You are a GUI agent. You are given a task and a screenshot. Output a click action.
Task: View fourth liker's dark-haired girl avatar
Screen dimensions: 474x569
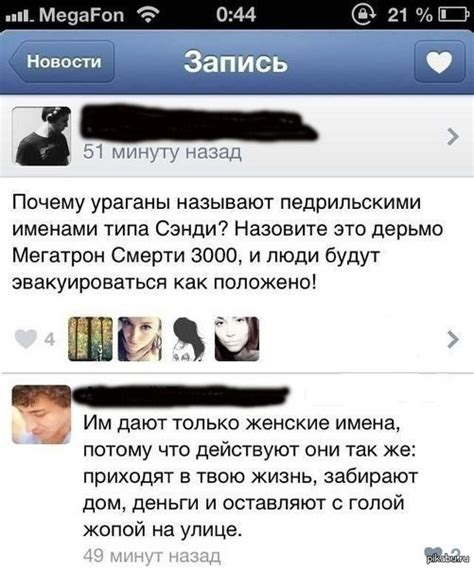[x=237, y=339]
